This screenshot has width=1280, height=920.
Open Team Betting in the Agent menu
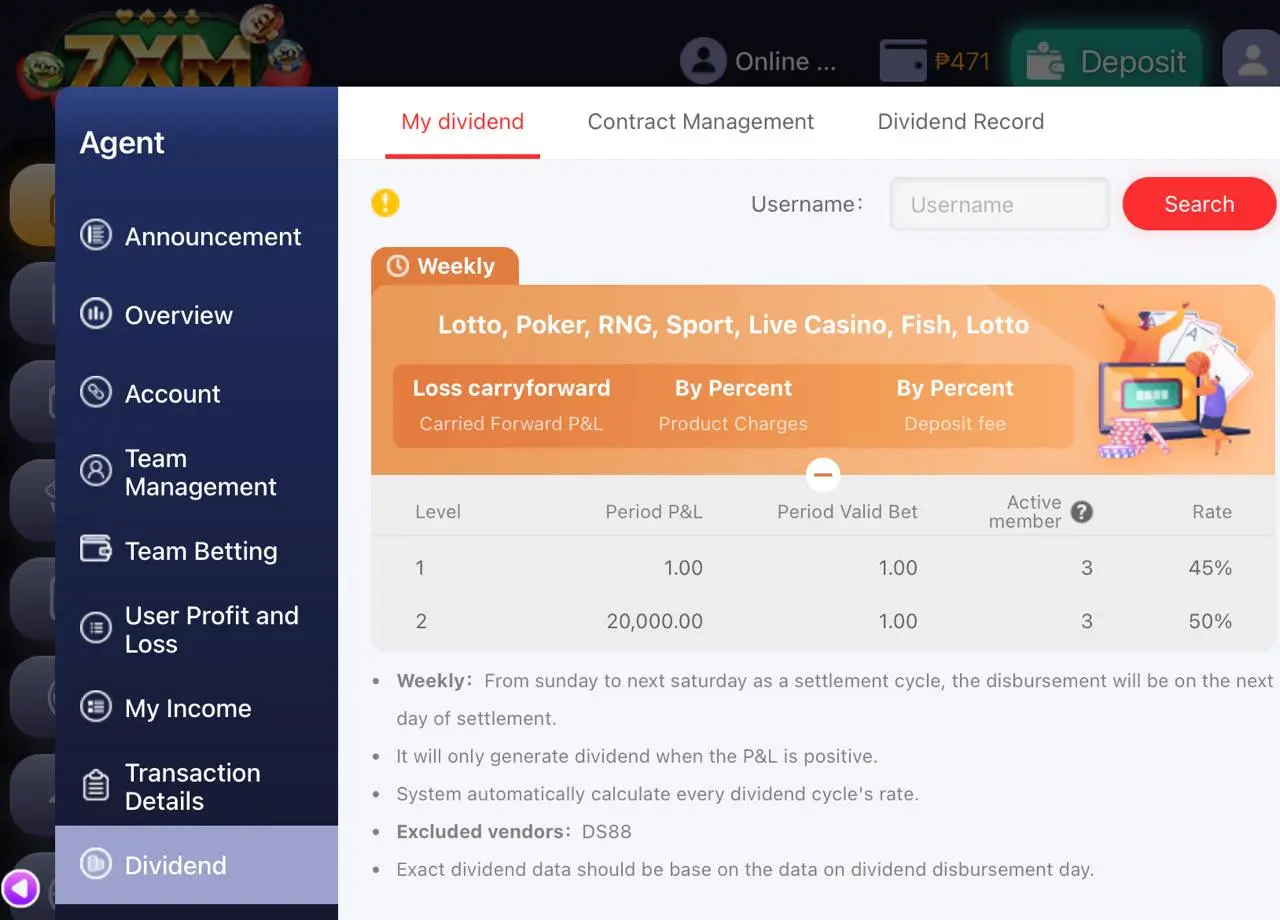(196, 550)
